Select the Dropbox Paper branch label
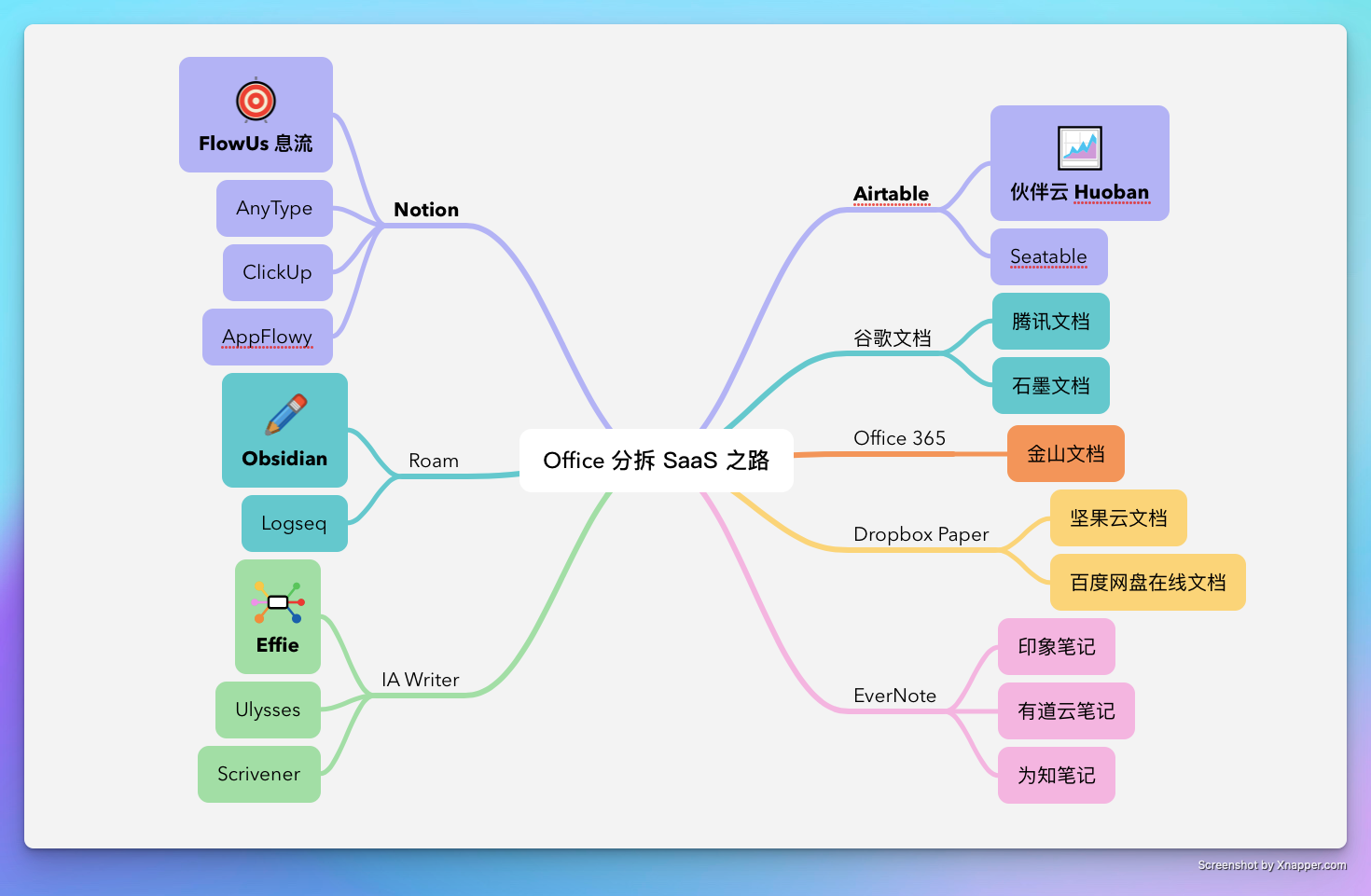 pos(921,534)
